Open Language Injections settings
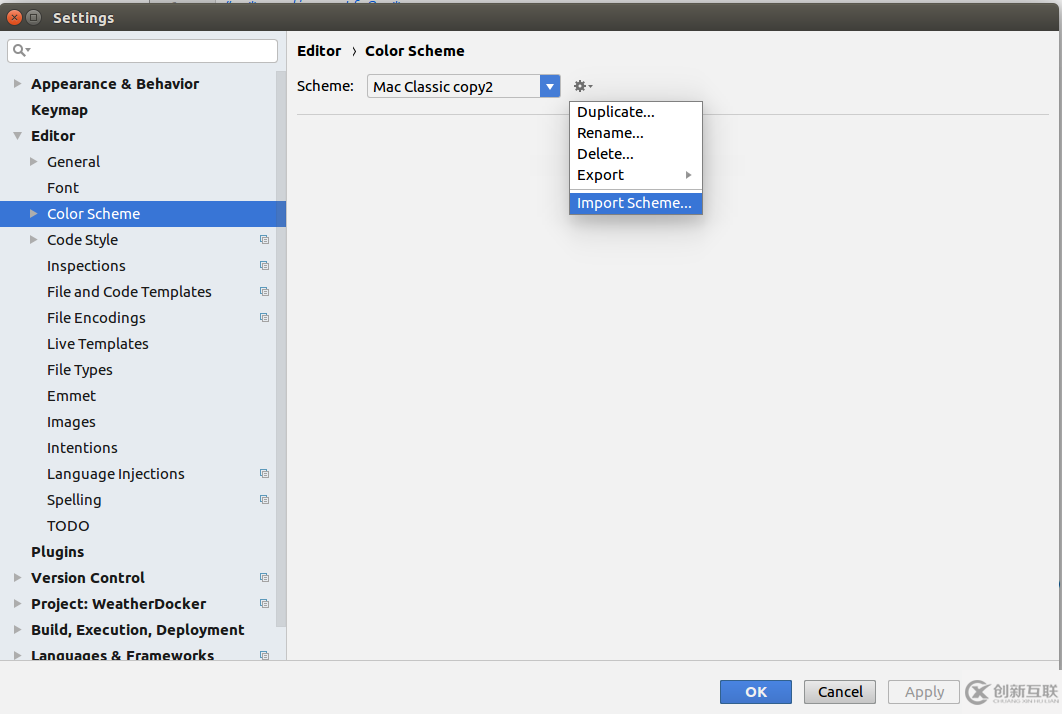This screenshot has width=1062, height=714. click(x=116, y=474)
